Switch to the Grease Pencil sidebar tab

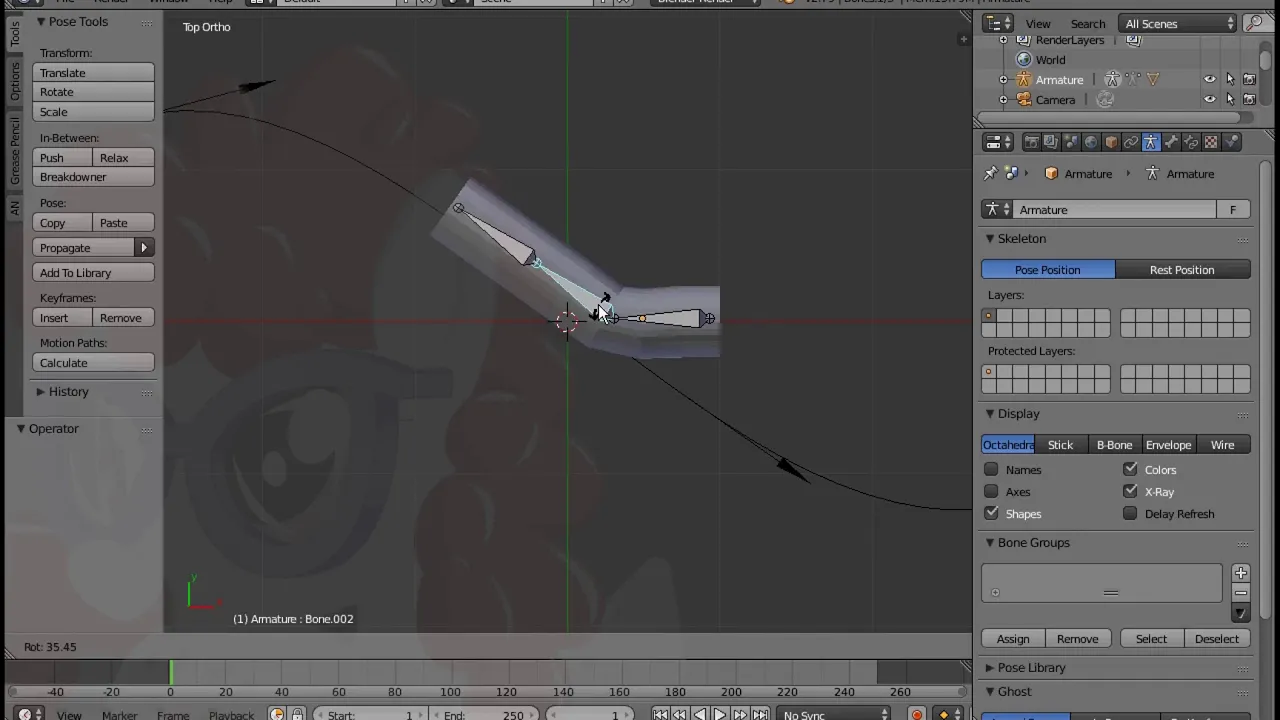point(14,150)
